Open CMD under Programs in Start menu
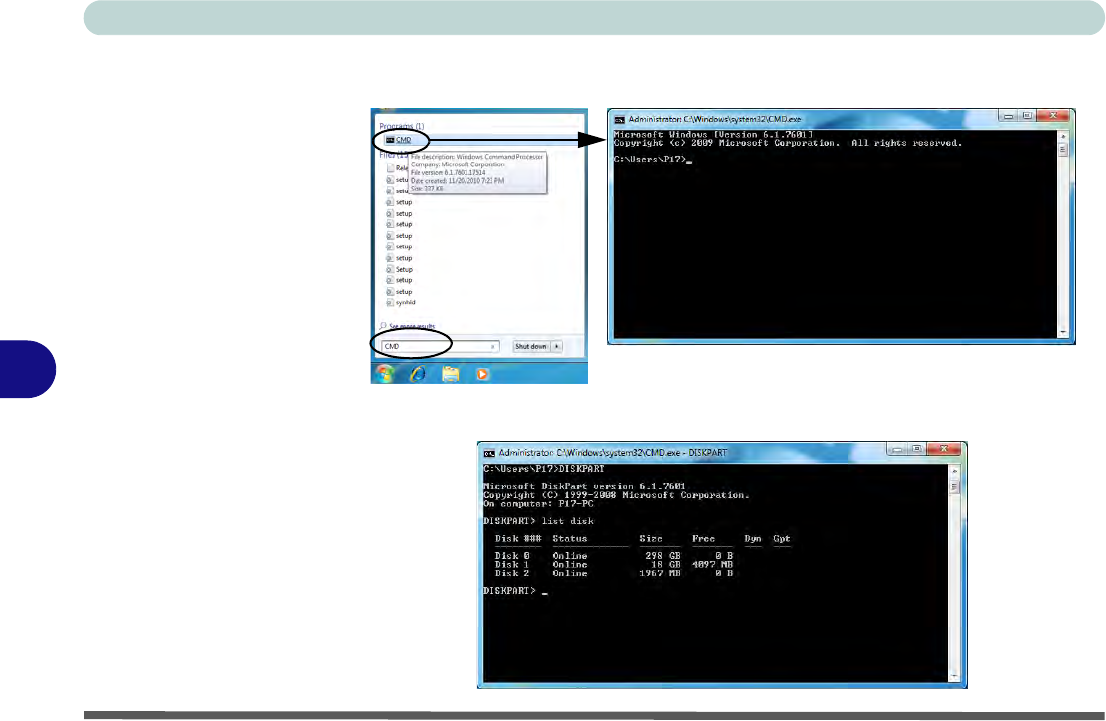Viewport: 1106px width, 721px height. 402,140
